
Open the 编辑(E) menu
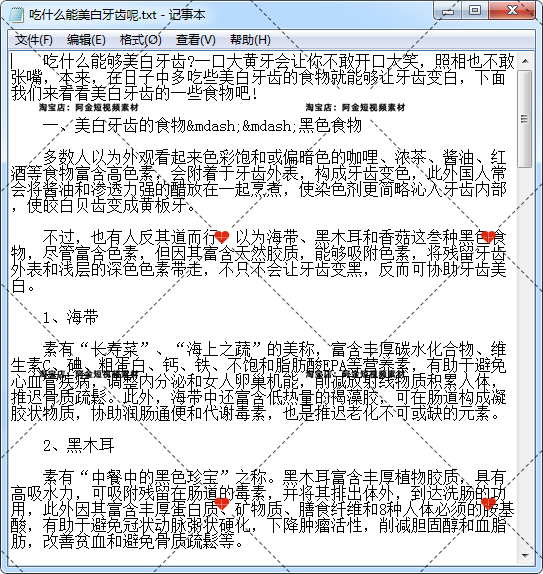point(86,40)
